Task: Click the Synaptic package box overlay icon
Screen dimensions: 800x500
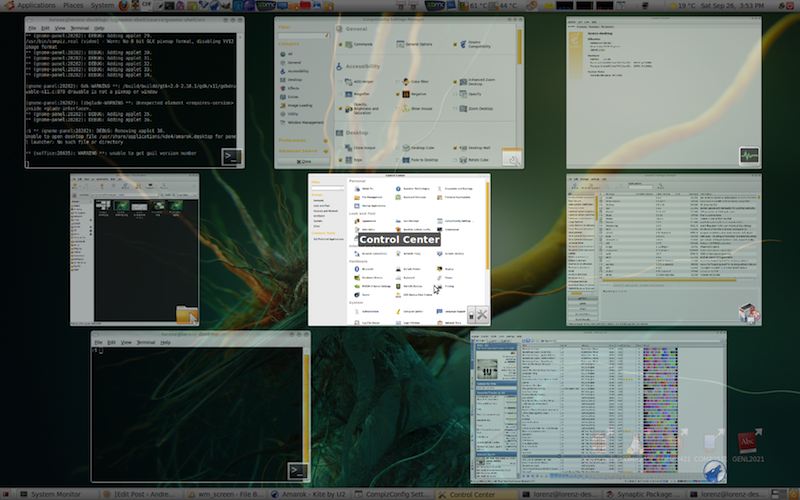Action: coord(748,314)
